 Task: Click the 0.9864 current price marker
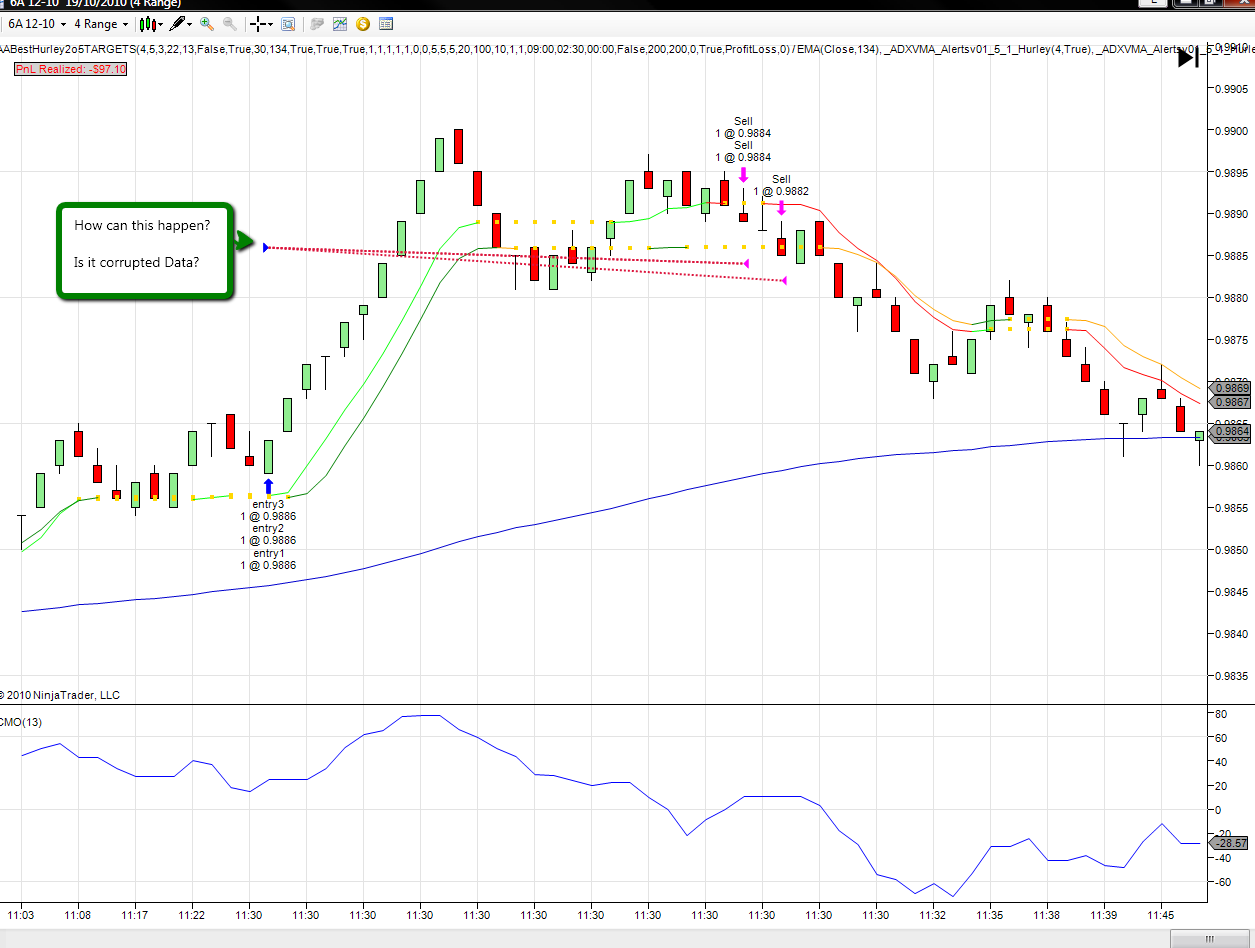coord(1231,430)
